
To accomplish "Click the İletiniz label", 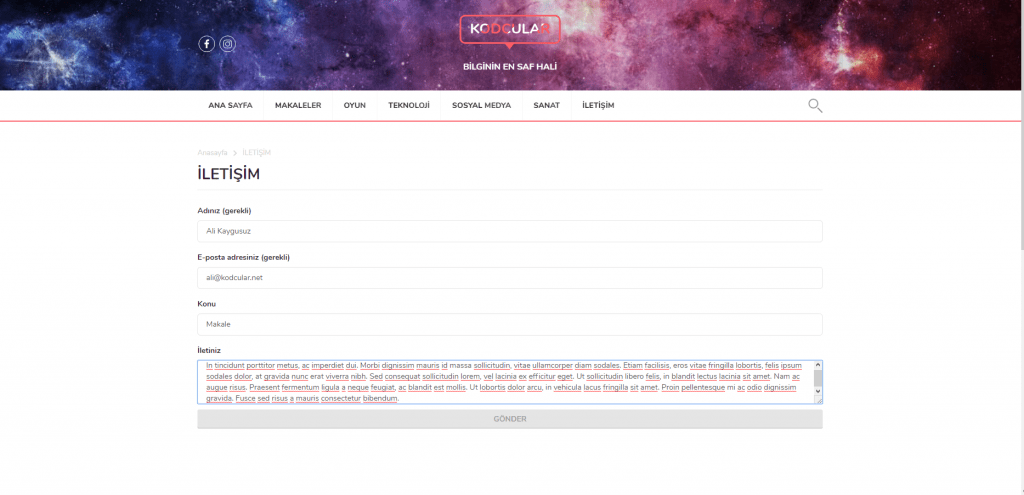I will point(209,351).
